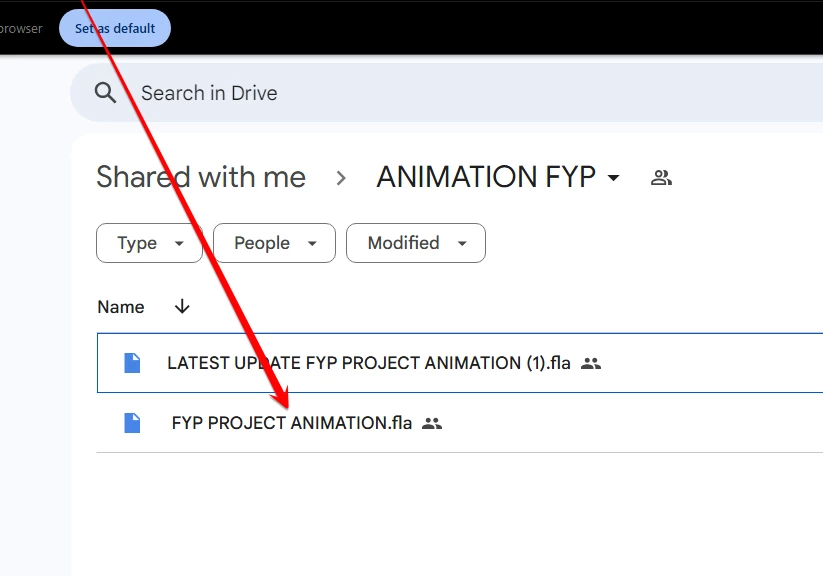This screenshot has height=576, width=823.
Task: Open the People filter dropdown
Action: tap(275, 243)
